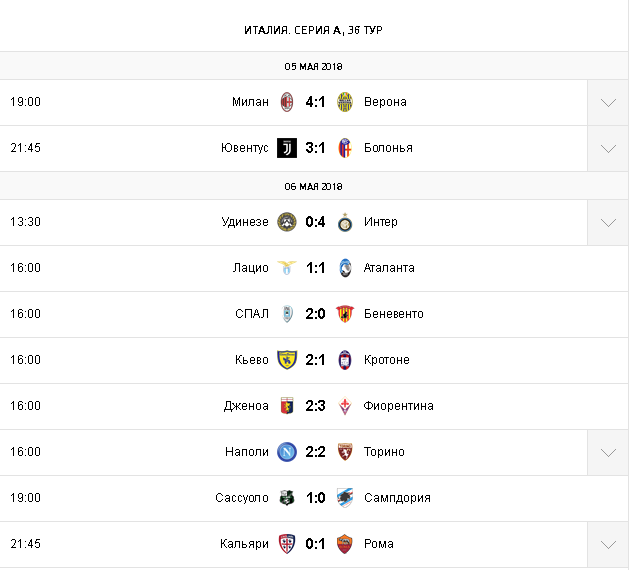Click the Inter club crest icon
Image resolution: width=629 pixels, height=570 pixels.
(x=345, y=222)
